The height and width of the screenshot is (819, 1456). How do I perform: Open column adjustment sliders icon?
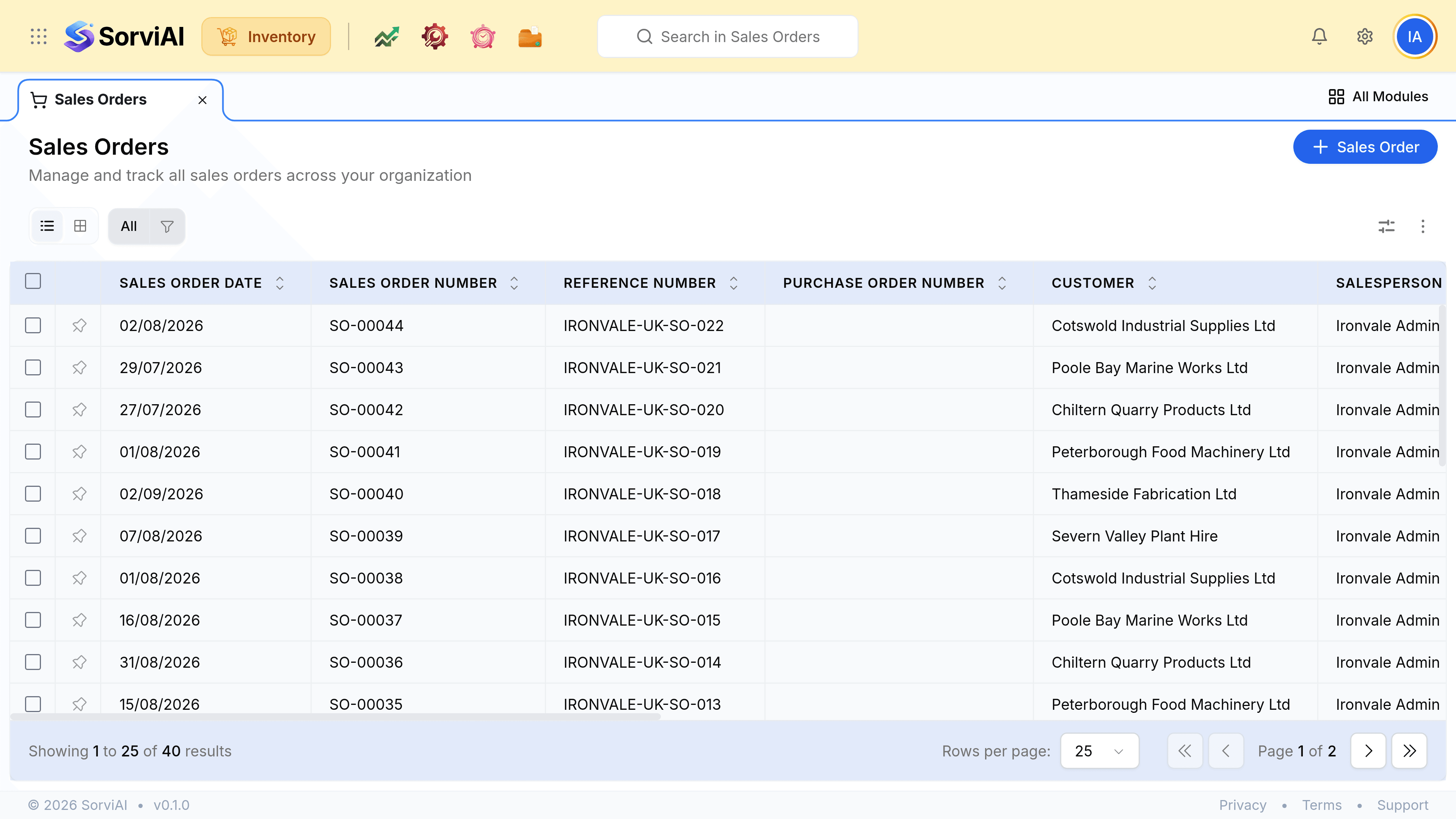pos(1387,227)
